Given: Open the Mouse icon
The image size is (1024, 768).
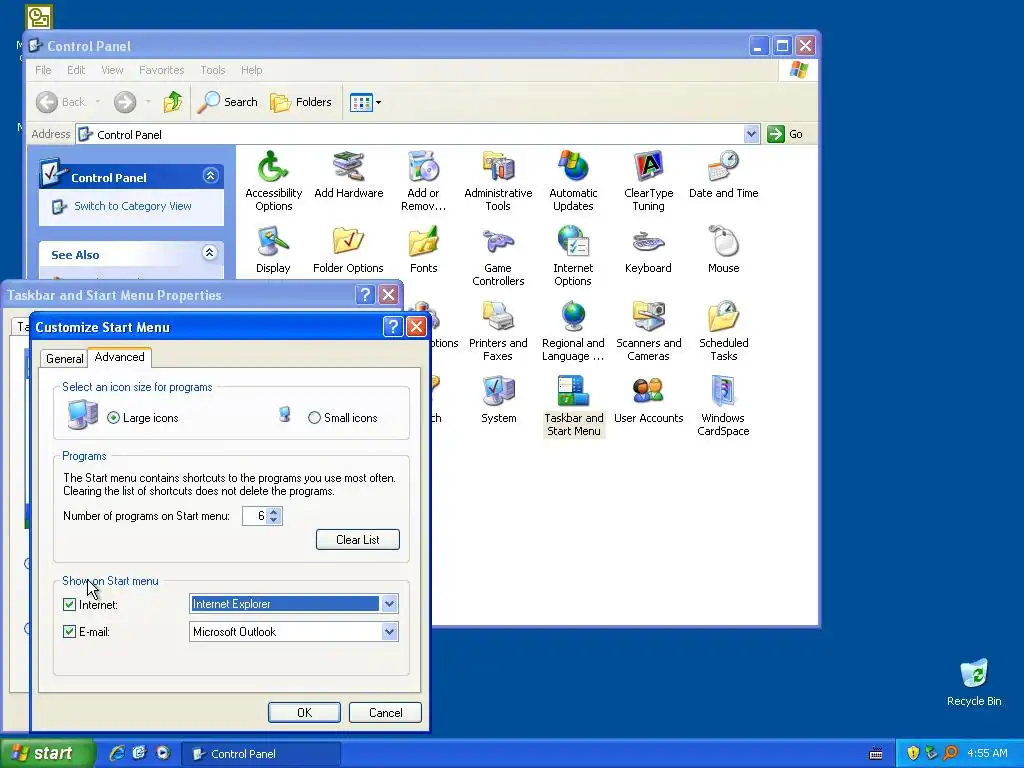Looking at the screenshot, I should tap(723, 249).
